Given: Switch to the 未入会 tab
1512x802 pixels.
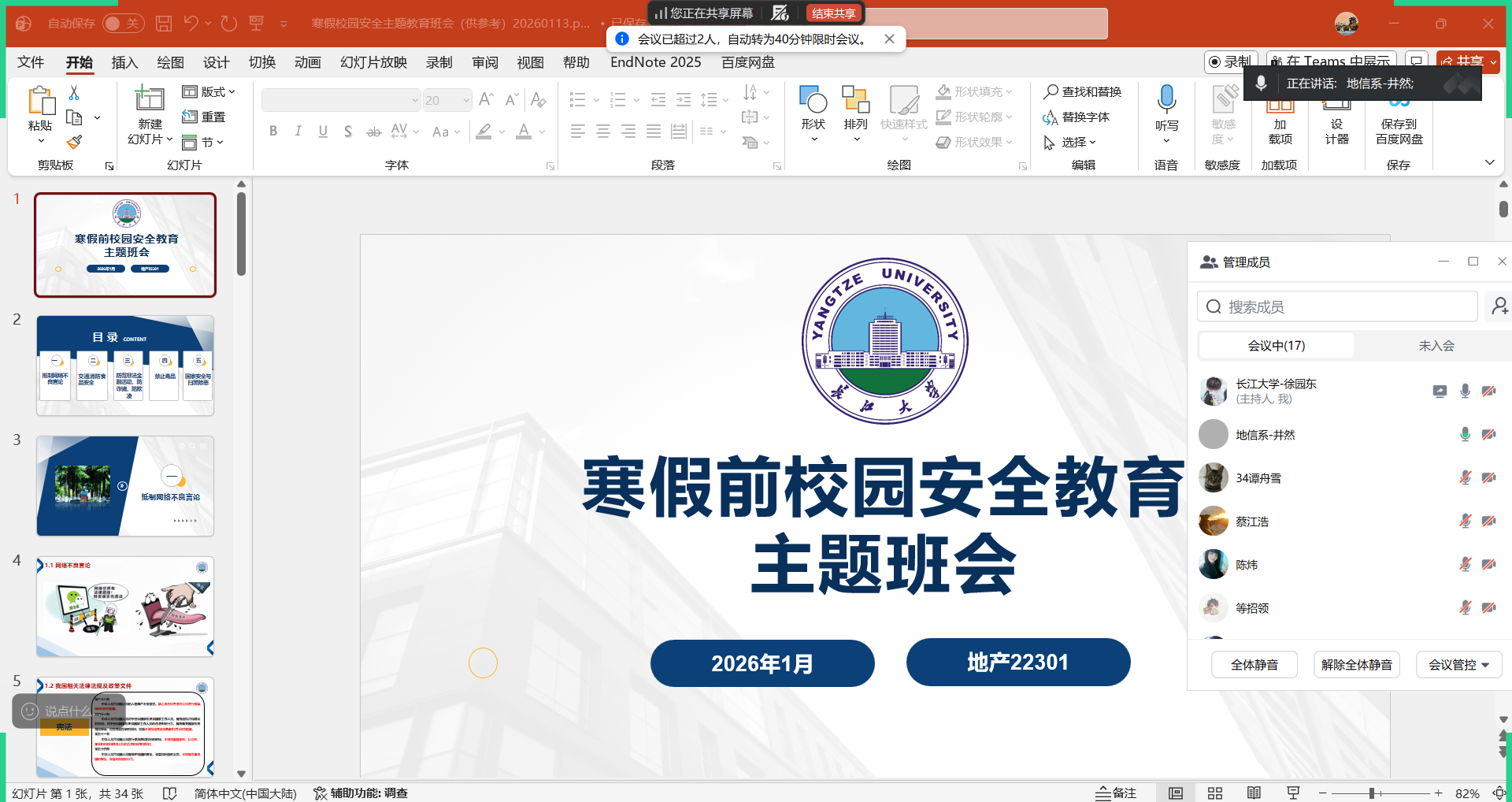Looking at the screenshot, I should tap(1436, 346).
